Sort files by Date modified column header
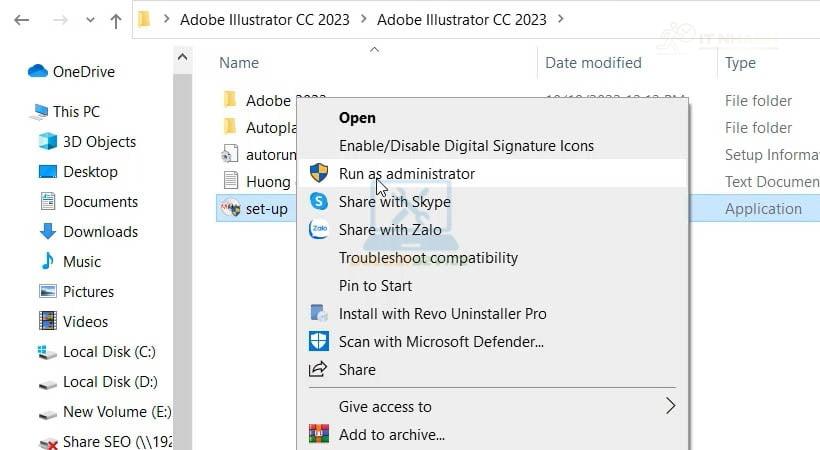The height and width of the screenshot is (450, 820). tap(593, 63)
